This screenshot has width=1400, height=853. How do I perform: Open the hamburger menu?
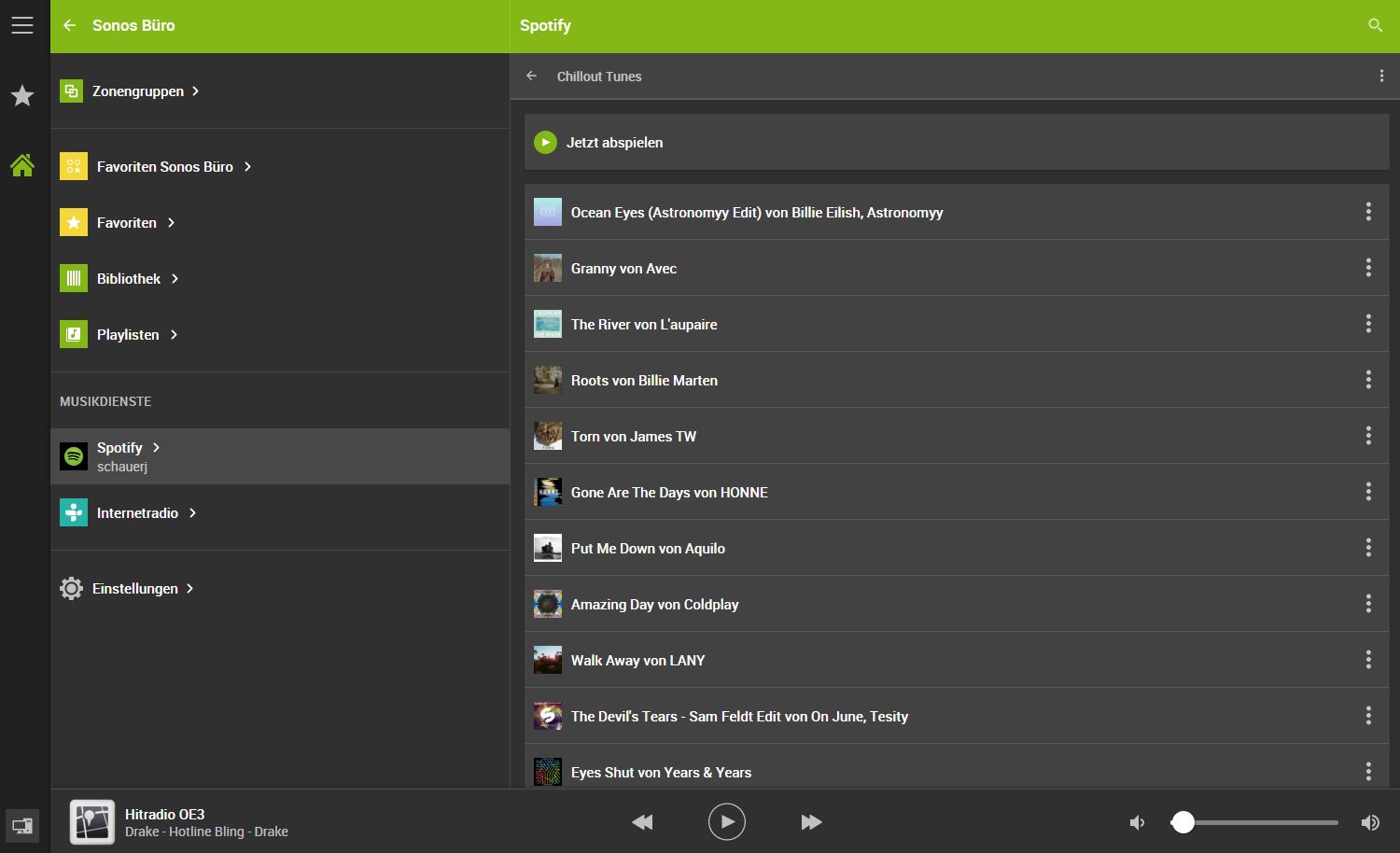[22, 25]
